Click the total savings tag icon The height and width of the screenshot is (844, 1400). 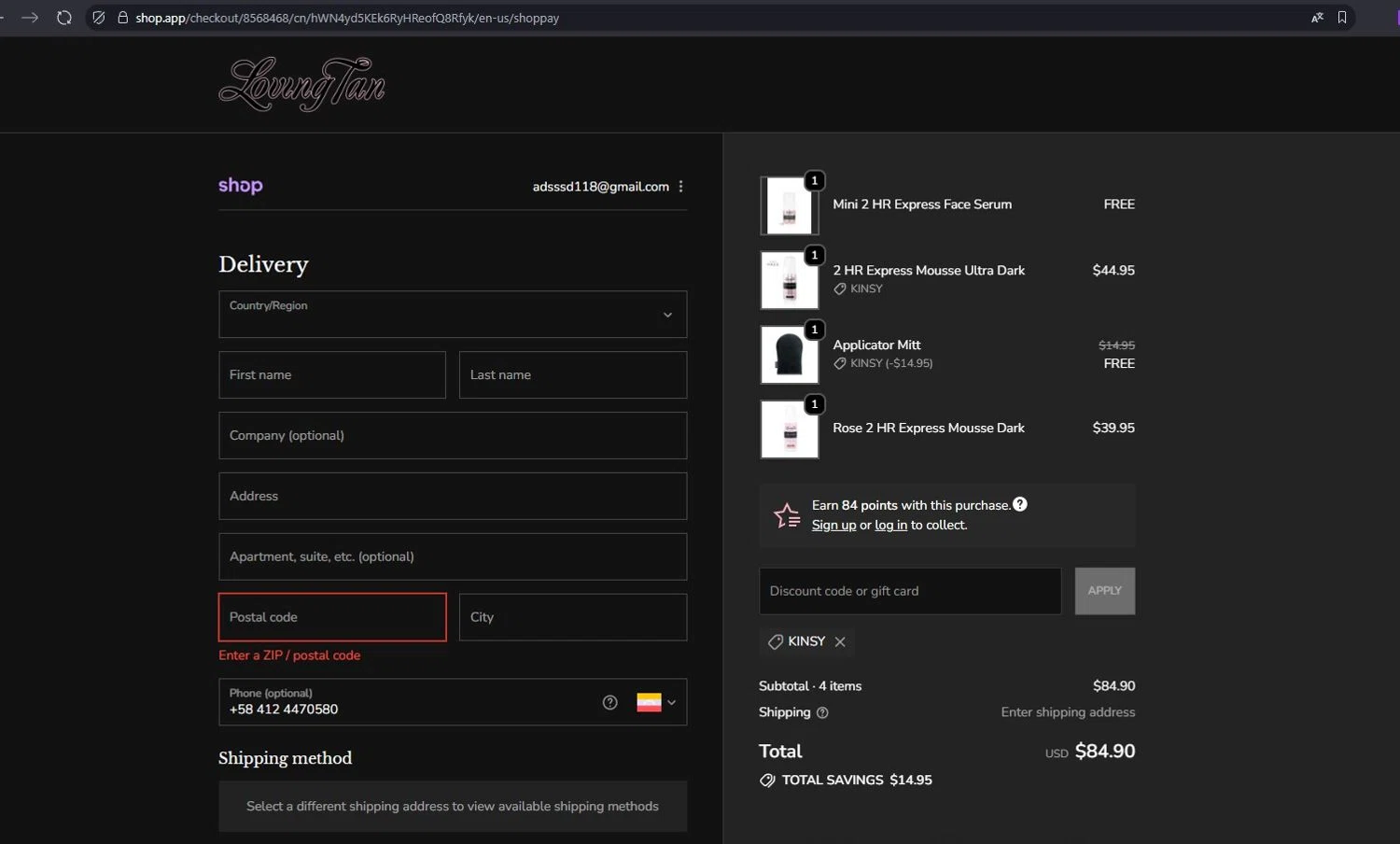pos(767,781)
